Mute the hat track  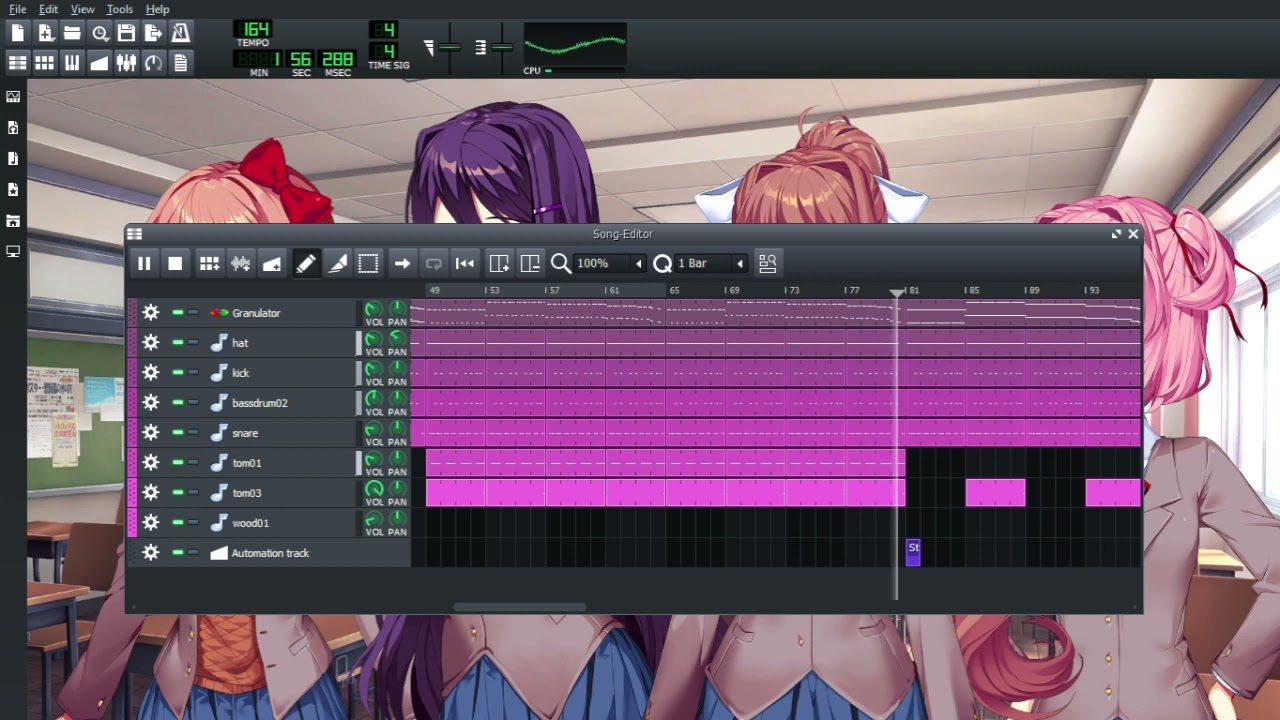pyautogui.click(x=178, y=343)
